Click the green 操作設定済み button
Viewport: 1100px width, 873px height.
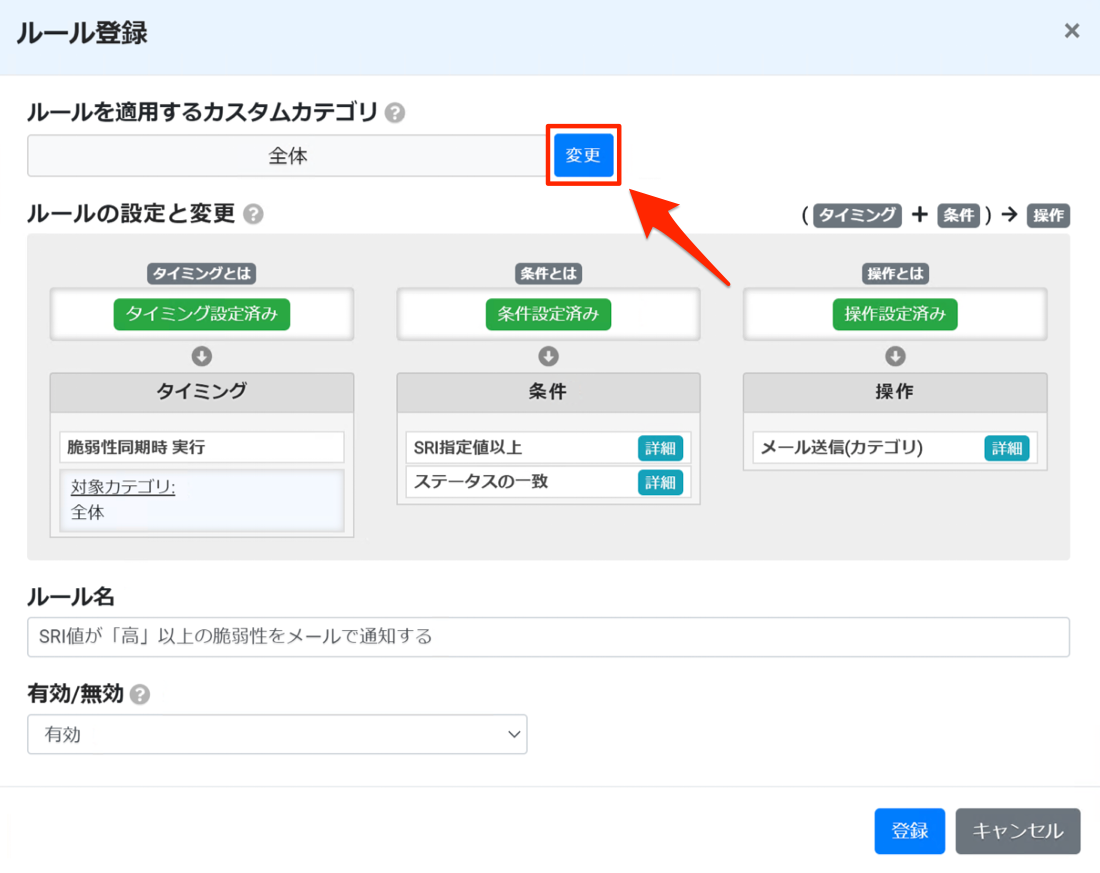click(894, 314)
